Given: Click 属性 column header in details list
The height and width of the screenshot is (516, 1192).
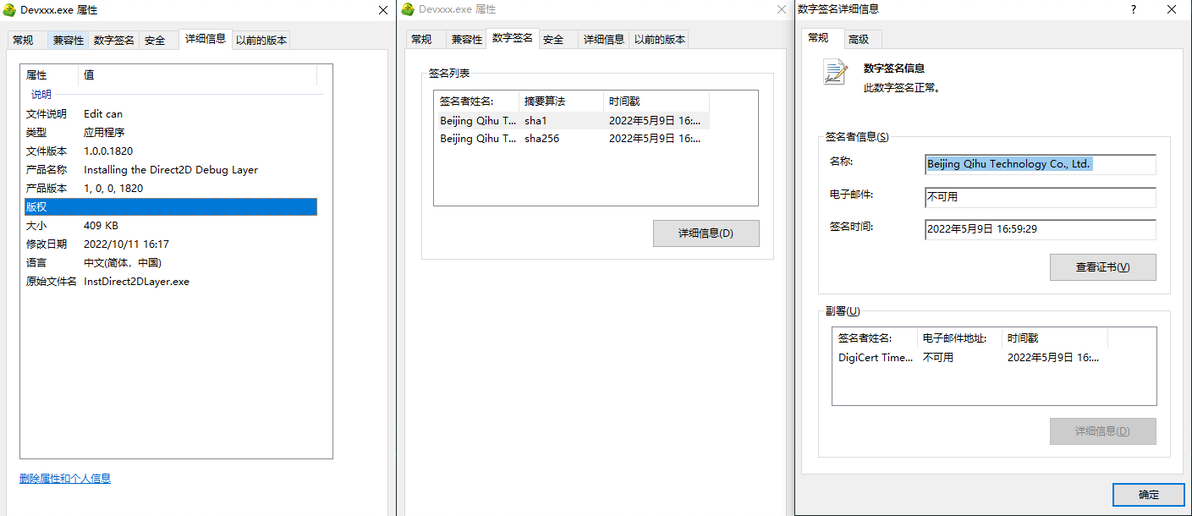Looking at the screenshot, I should pos(49,75).
